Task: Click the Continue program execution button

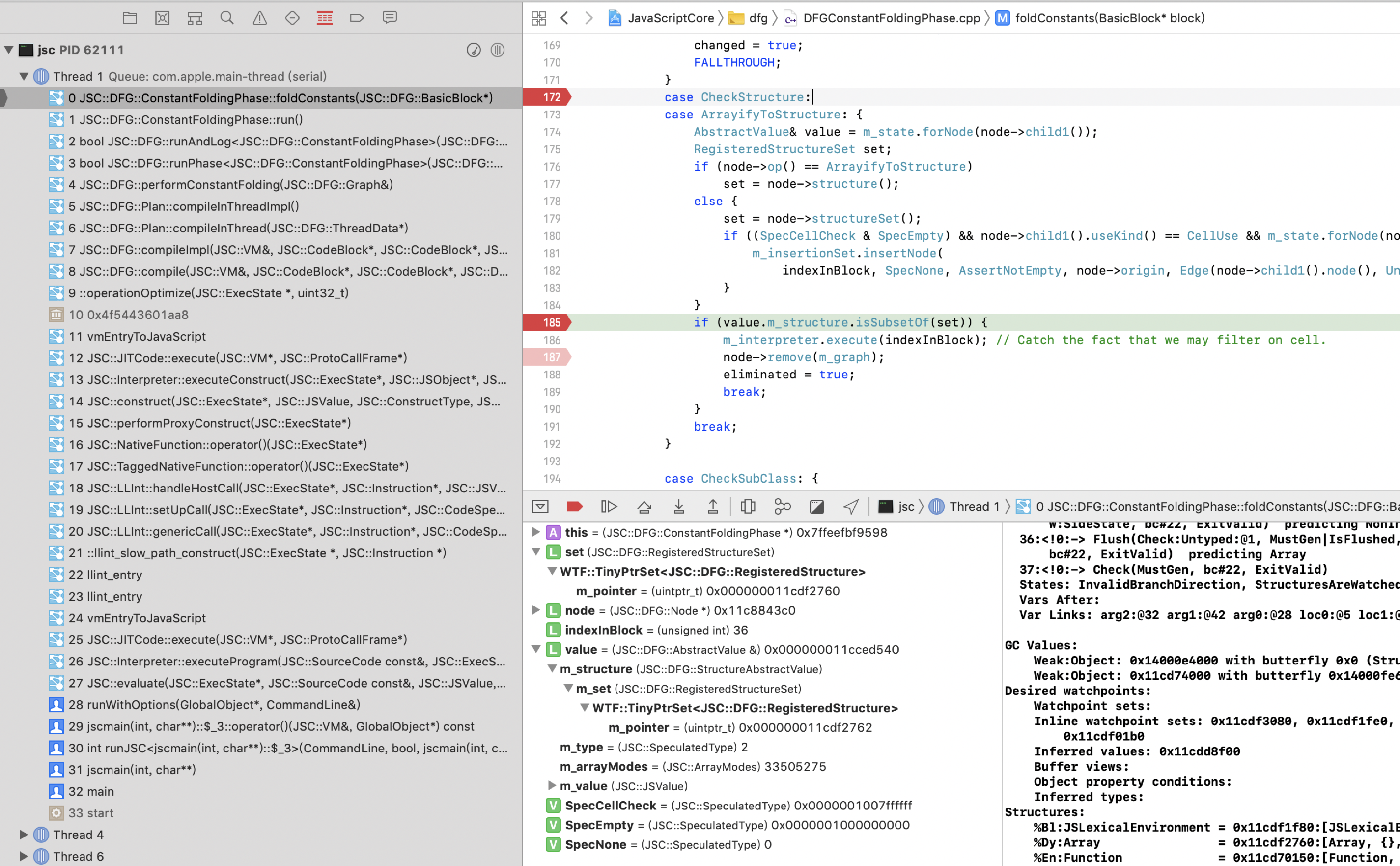Action: (609, 506)
